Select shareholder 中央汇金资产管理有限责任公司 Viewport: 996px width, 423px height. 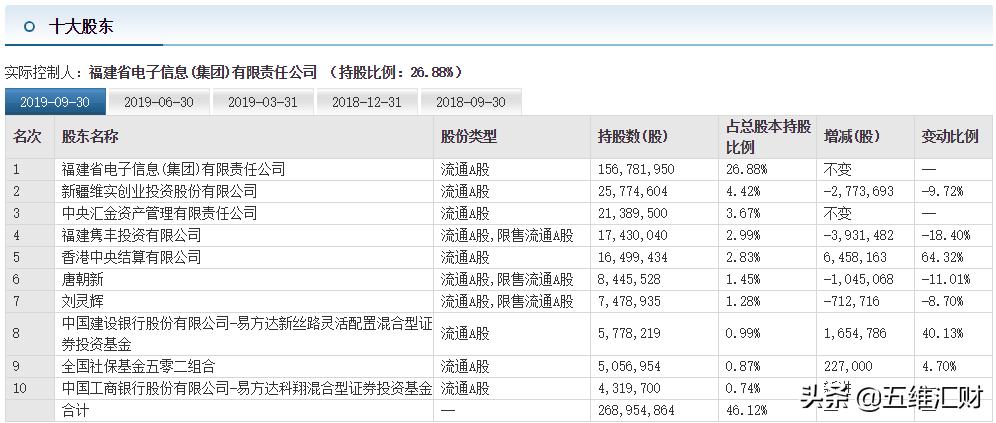(159, 213)
